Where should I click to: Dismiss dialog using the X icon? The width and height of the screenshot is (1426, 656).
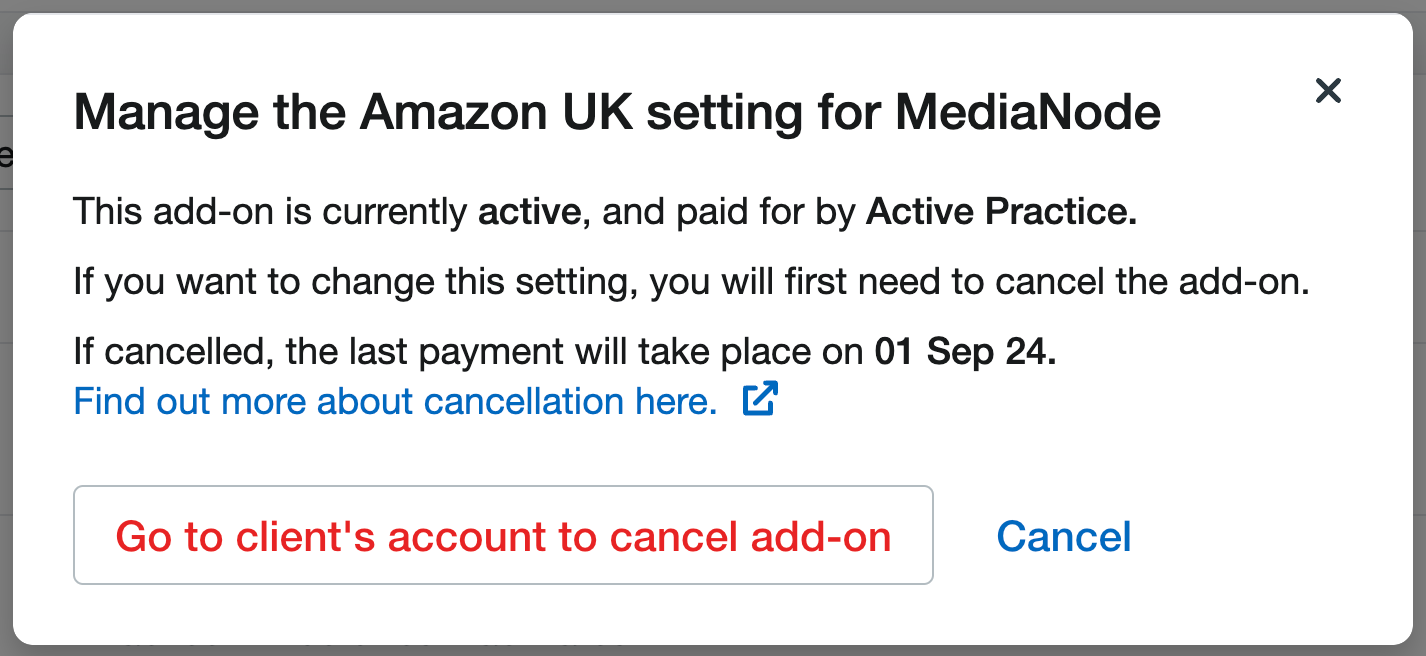1328,91
